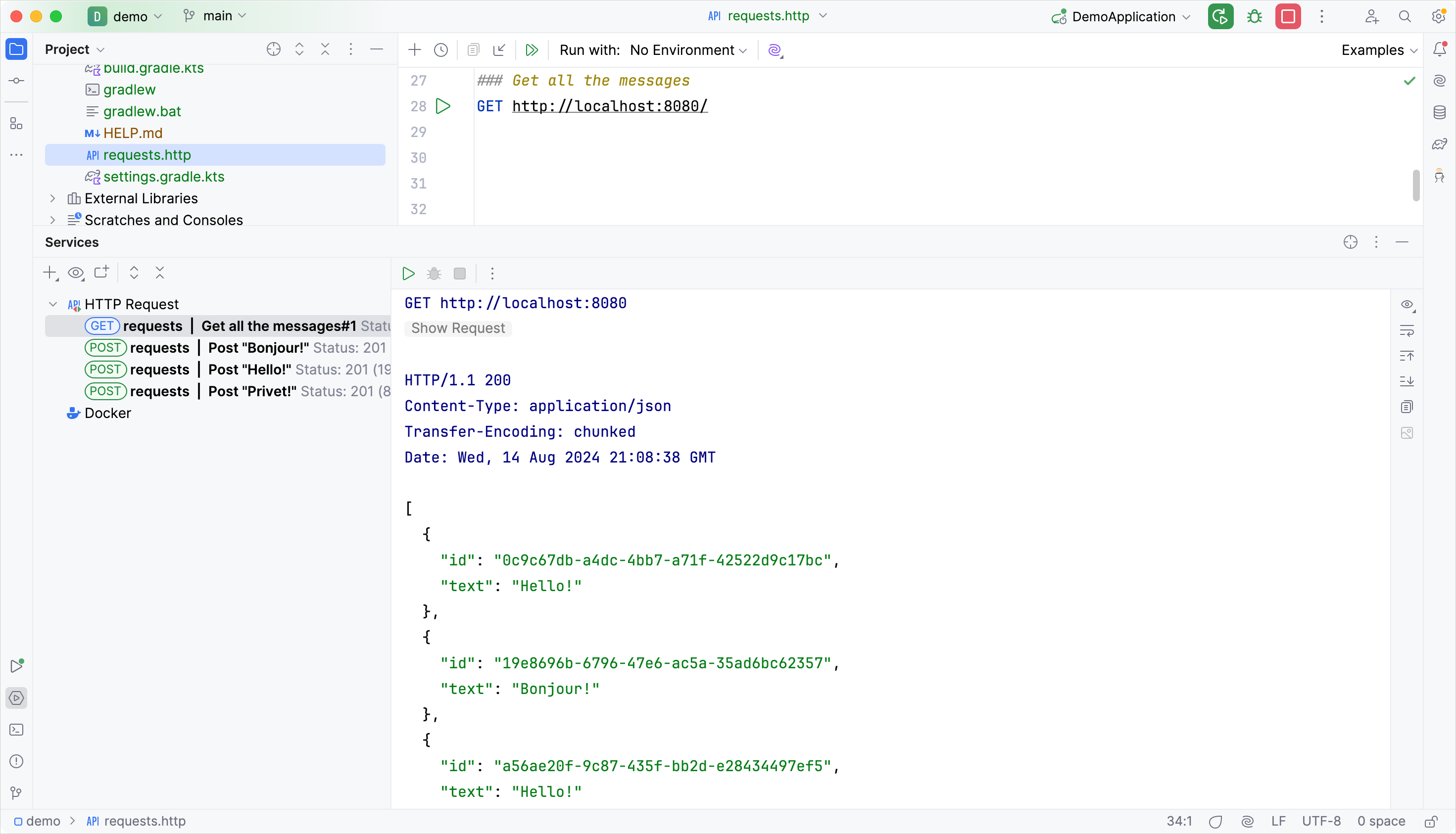Viewport: 1456px width, 834px height.
Task: Add service in Services toolbar
Action: [x=50, y=273]
